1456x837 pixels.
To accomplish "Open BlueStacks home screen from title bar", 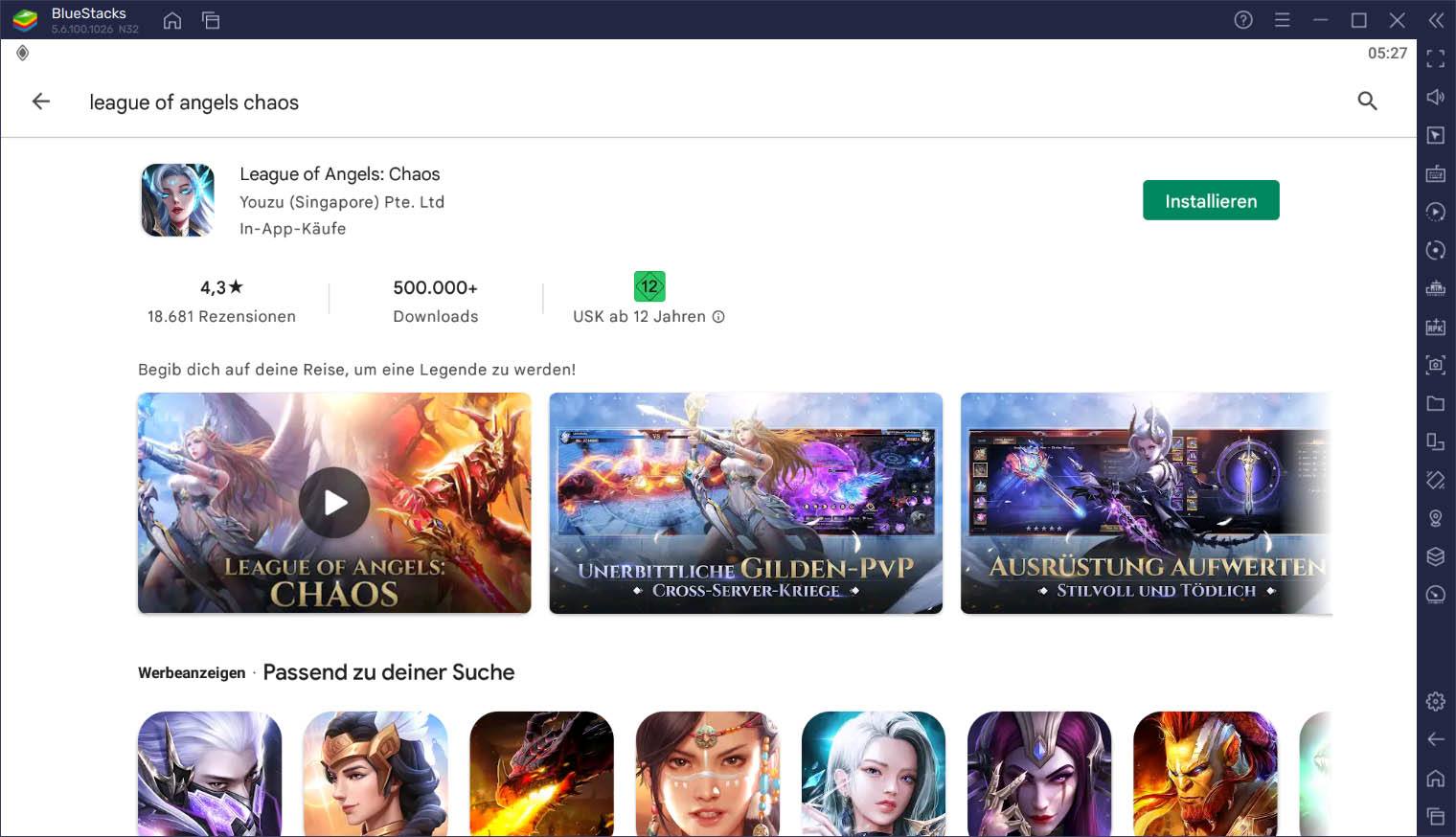I will 172,20.
